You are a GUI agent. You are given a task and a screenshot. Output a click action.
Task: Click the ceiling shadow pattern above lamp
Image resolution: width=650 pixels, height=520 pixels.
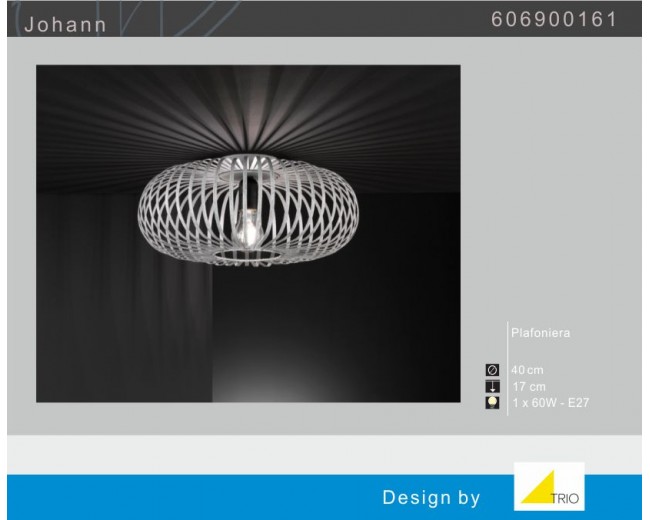tap(250, 110)
